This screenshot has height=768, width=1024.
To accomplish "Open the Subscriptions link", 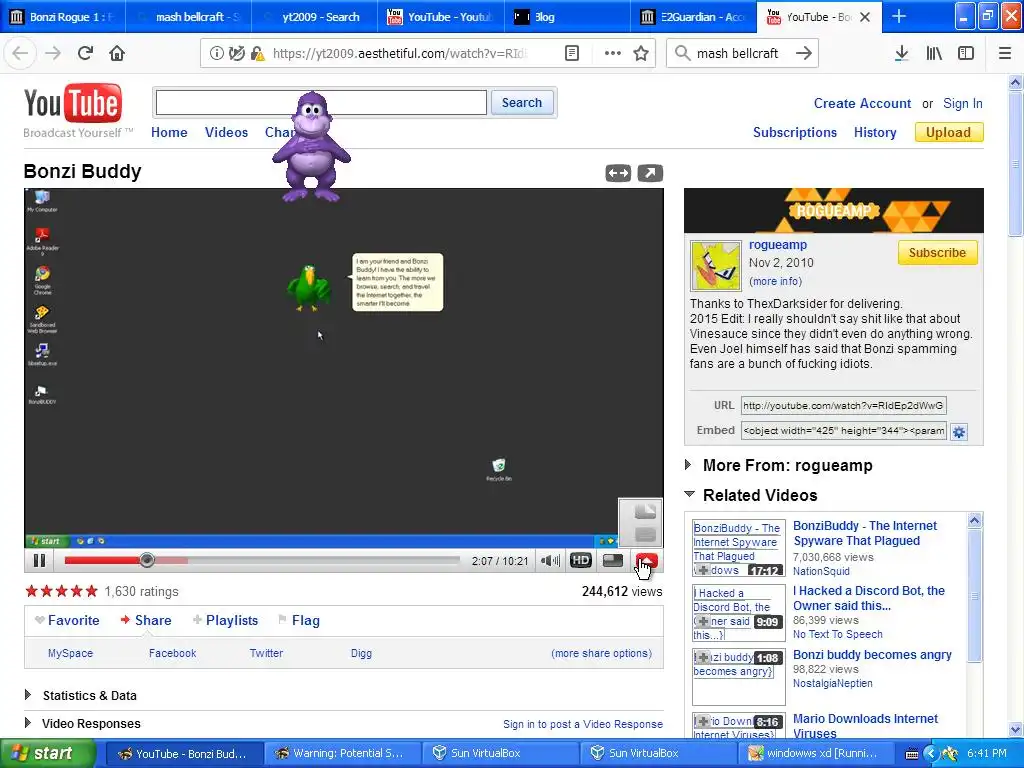I will [x=795, y=132].
